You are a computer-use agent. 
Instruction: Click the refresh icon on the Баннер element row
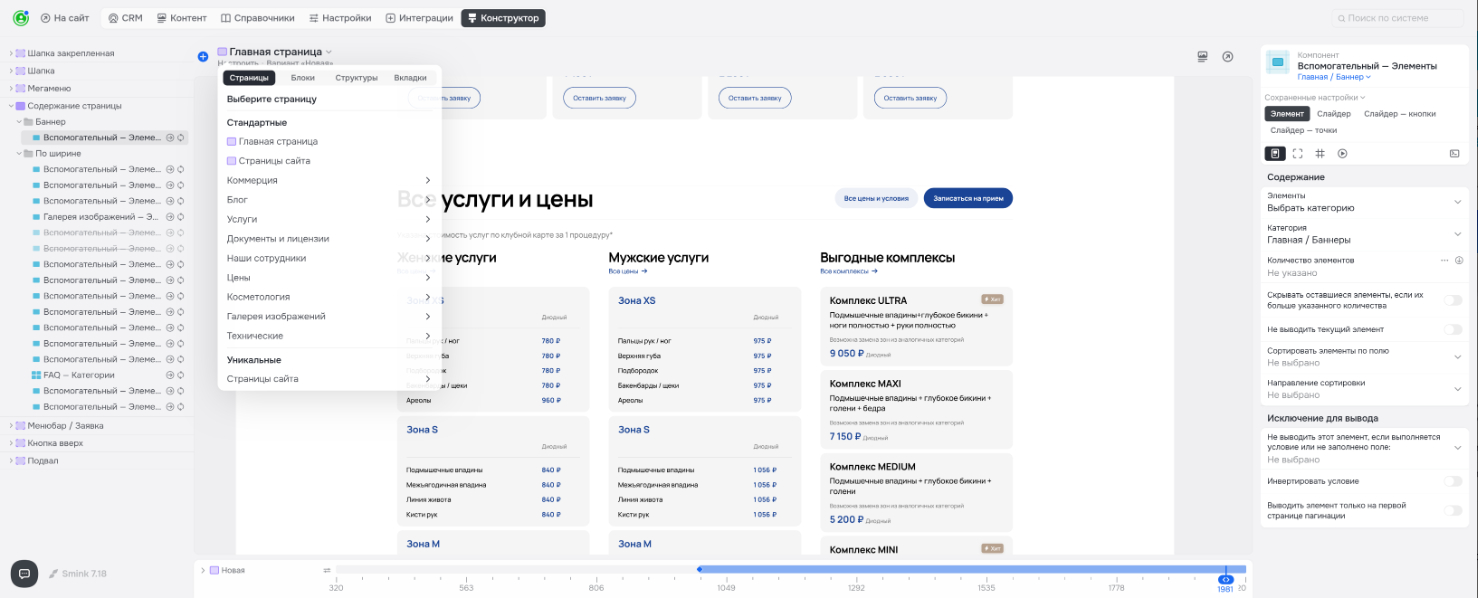point(181,137)
